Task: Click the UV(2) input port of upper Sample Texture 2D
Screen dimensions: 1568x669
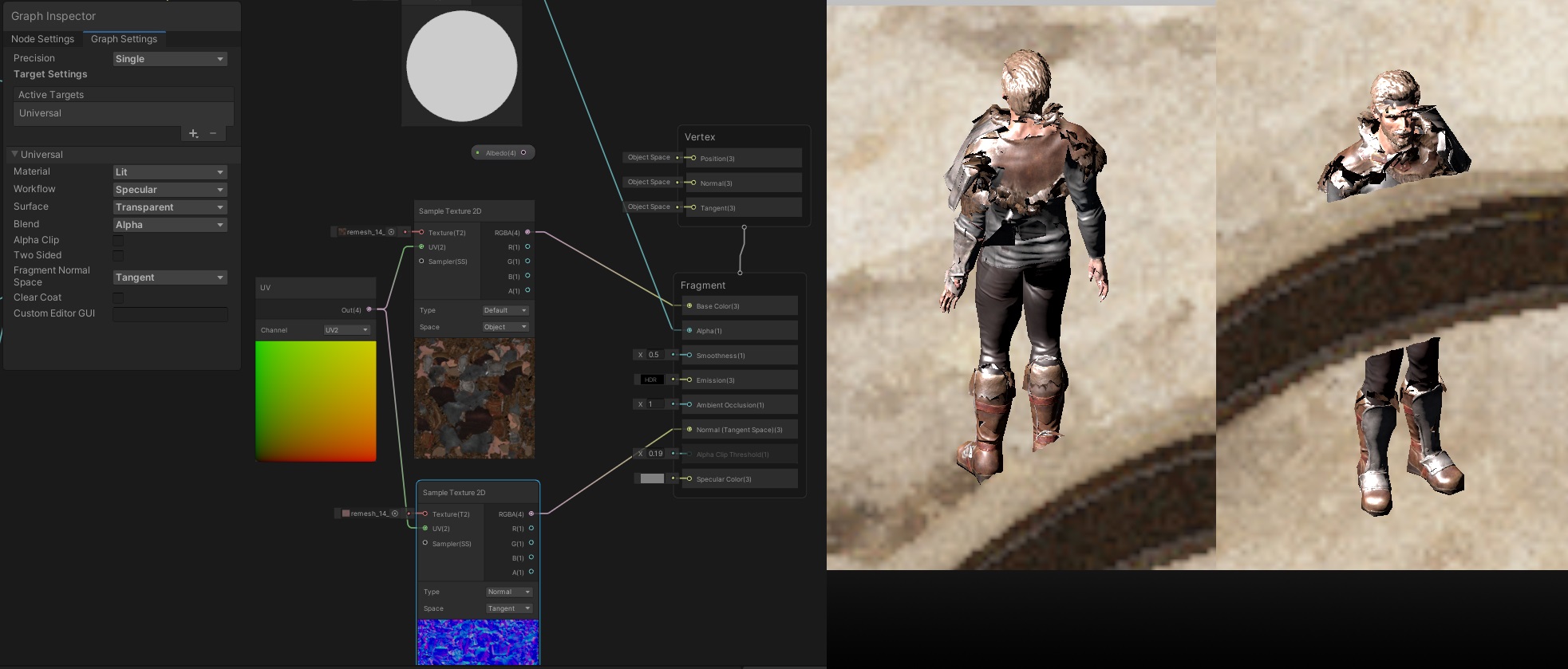Action: pos(421,246)
